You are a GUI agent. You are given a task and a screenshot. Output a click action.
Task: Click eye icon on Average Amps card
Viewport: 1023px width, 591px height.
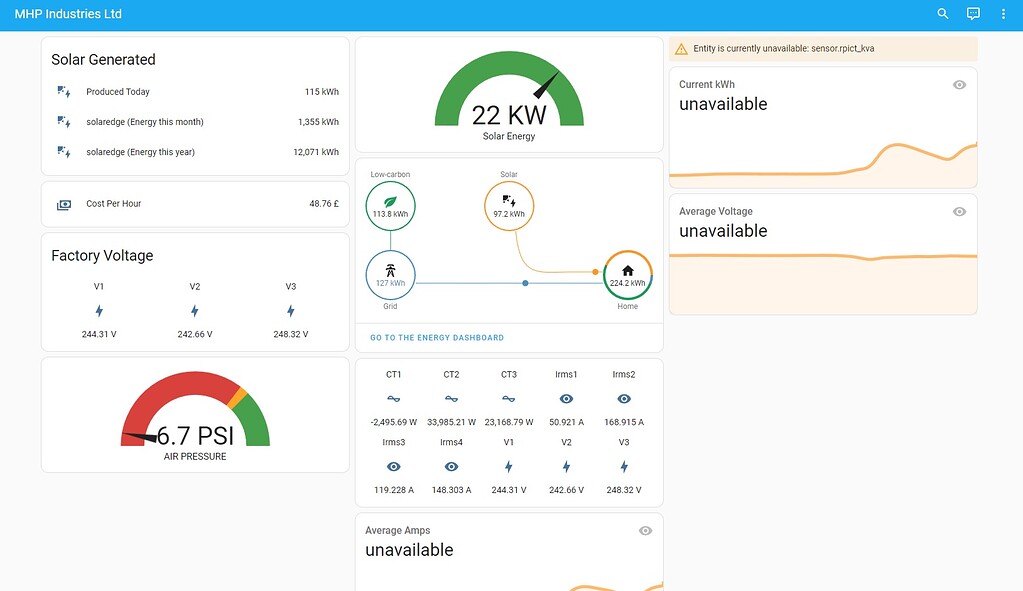pyautogui.click(x=646, y=531)
